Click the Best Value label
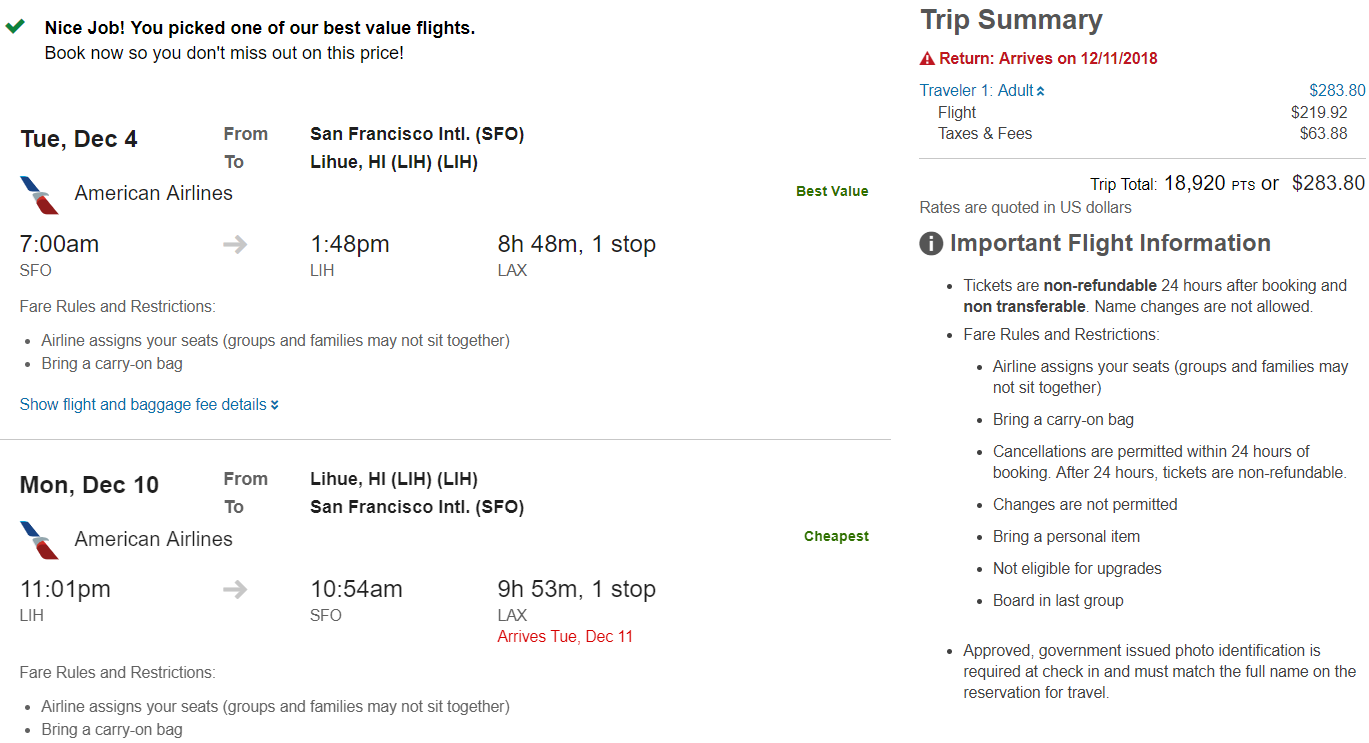 coord(832,191)
